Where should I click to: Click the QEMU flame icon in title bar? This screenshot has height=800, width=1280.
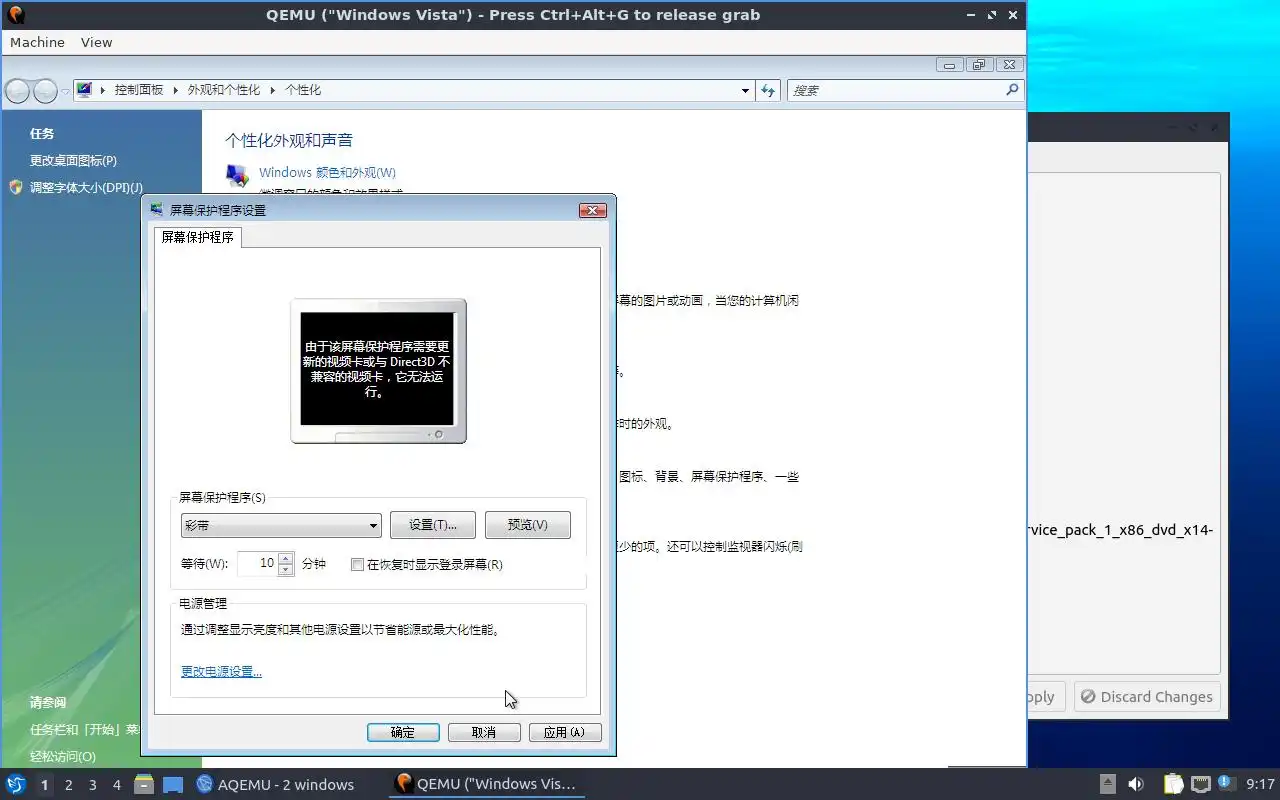15,15
